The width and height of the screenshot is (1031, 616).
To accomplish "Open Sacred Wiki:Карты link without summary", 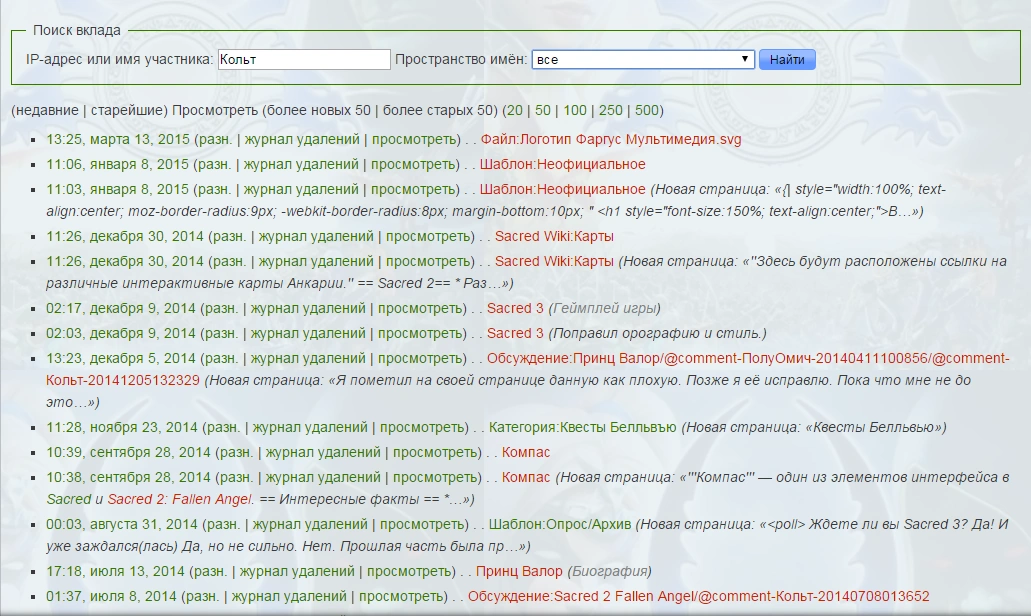I will (x=554, y=236).
